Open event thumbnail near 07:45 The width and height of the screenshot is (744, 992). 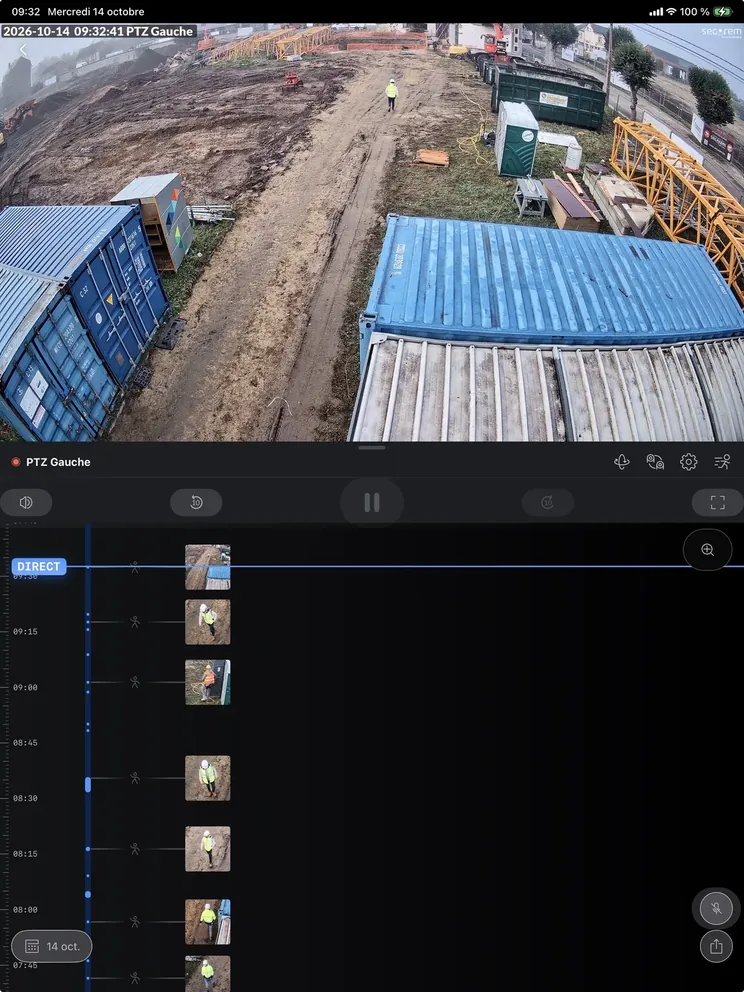(x=208, y=974)
